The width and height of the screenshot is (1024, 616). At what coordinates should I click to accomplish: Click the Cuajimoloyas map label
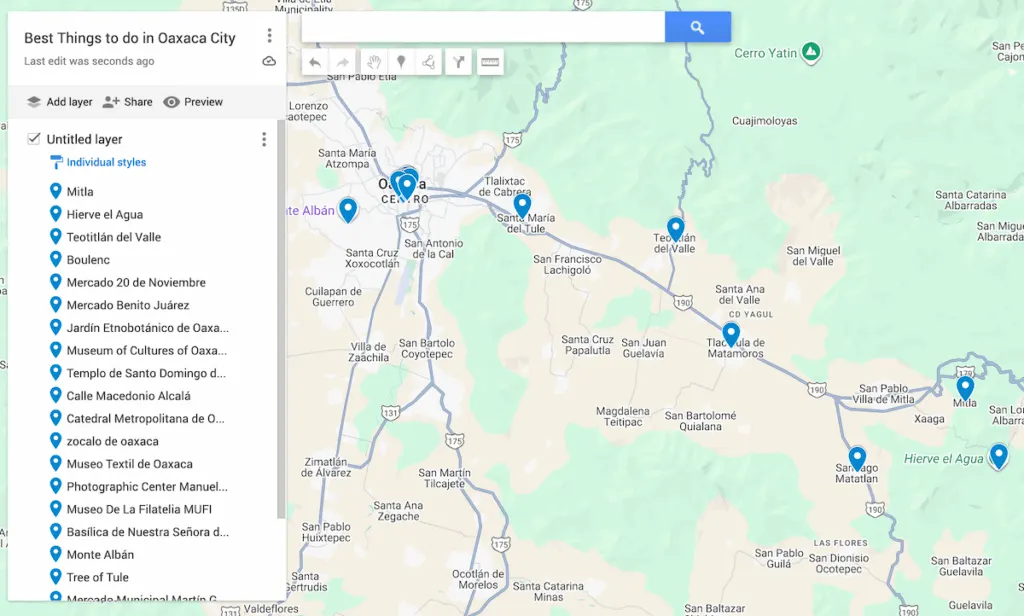click(x=764, y=121)
